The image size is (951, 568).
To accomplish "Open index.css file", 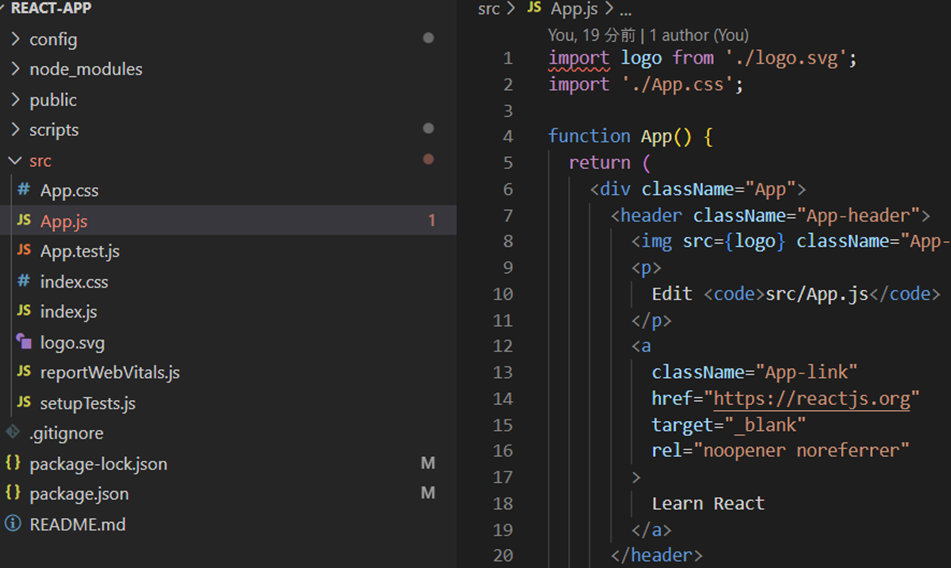I will (x=74, y=282).
